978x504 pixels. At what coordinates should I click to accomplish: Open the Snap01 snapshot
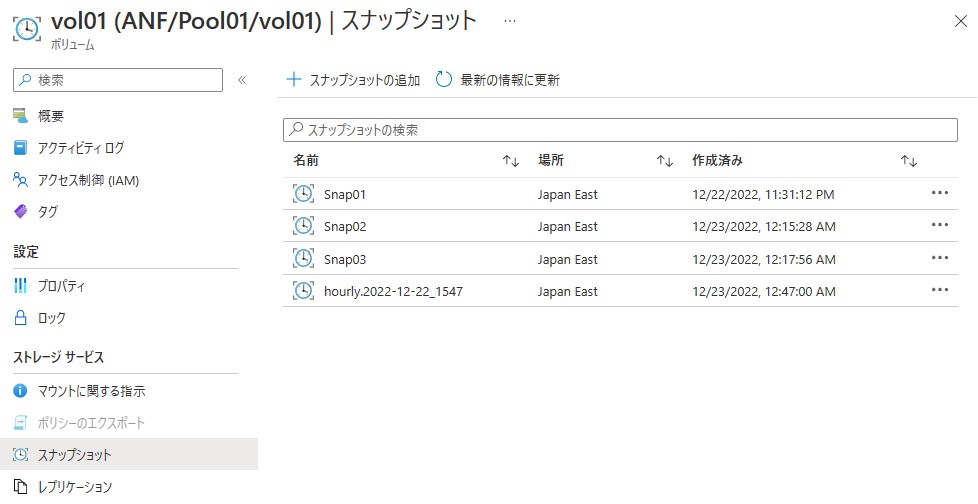pyautogui.click(x=345, y=195)
